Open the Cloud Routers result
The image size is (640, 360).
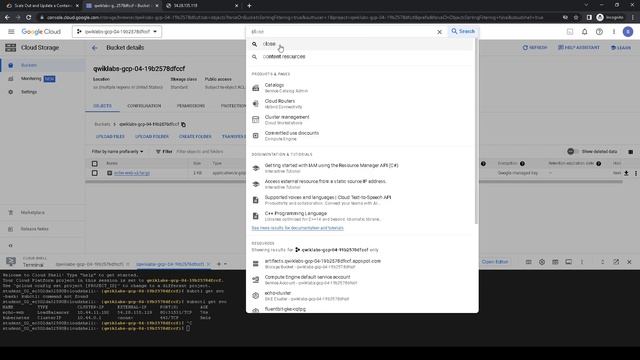coord(360,104)
